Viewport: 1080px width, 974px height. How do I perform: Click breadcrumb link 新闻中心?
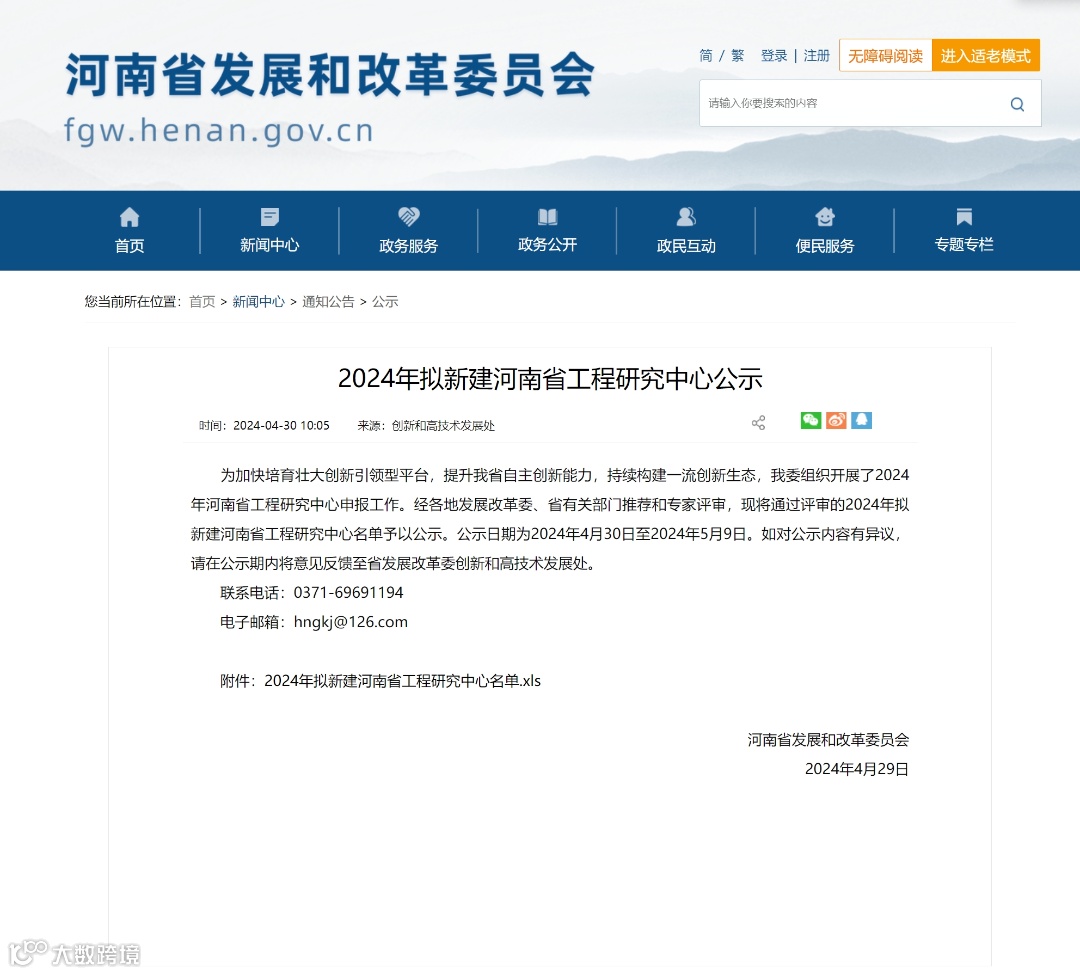click(258, 302)
